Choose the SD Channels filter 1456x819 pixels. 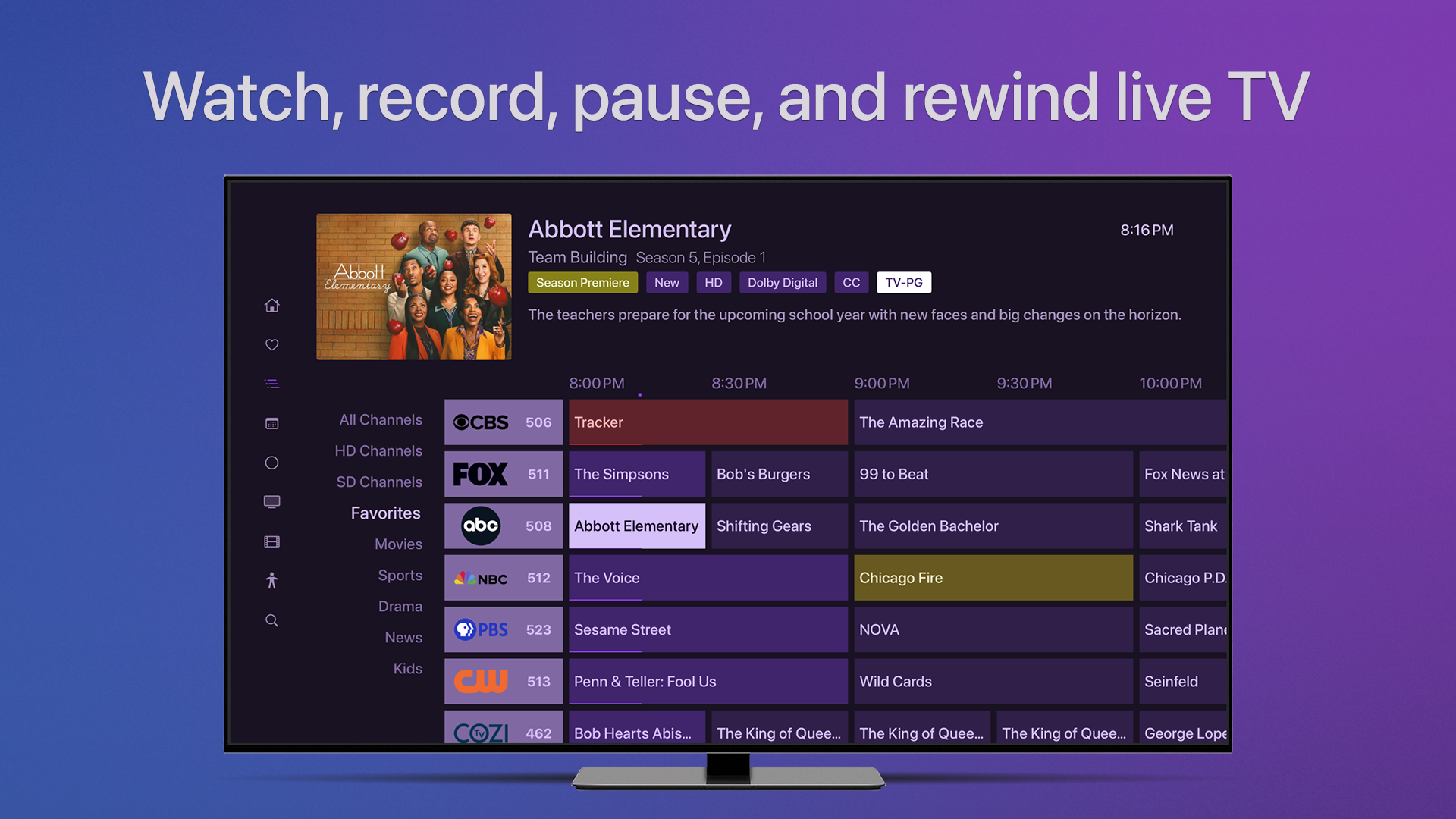pyautogui.click(x=379, y=482)
